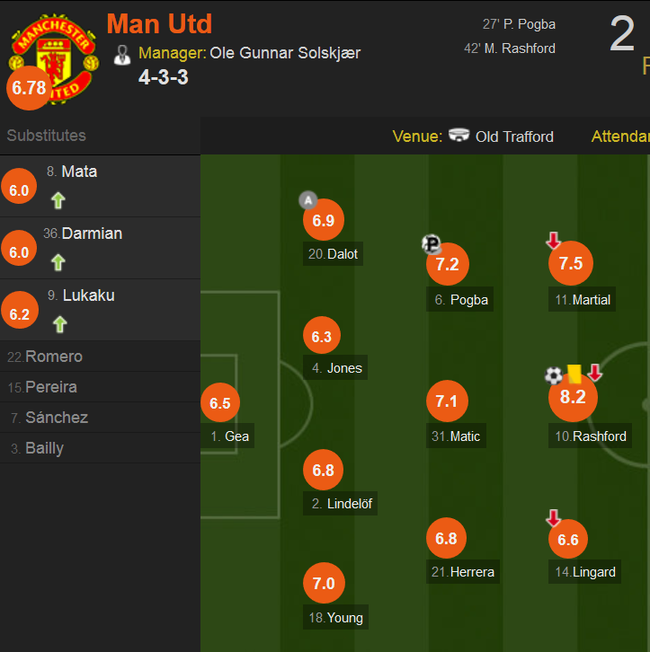Click the Manchester United club crest
Viewport: 650px width, 652px height.
[54, 58]
